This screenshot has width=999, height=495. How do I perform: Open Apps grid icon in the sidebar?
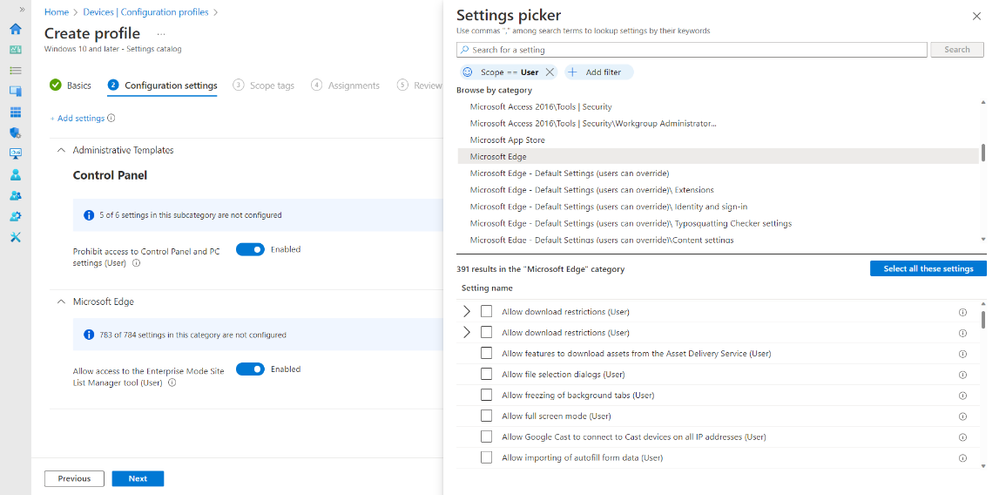click(x=15, y=112)
